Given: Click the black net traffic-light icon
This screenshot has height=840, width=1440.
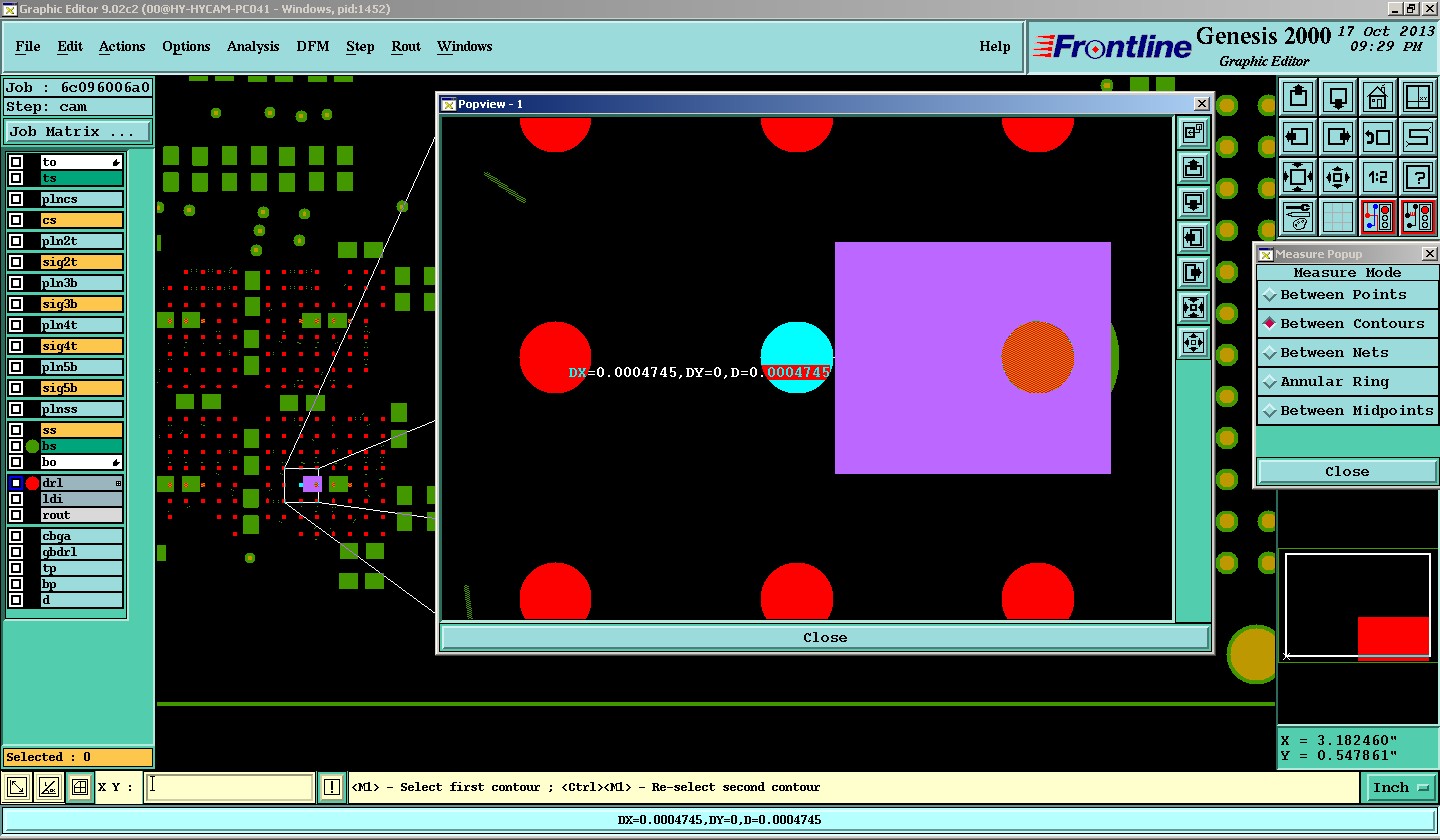Looking at the screenshot, I should (x=1418, y=216).
